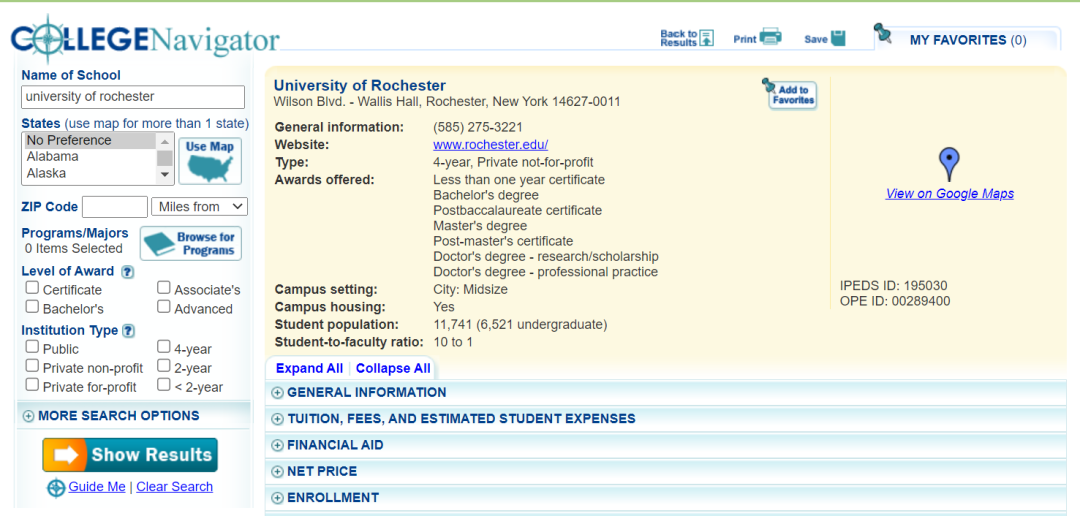Click the College Navigator logo
This screenshot has height=516, width=1080.
click(x=145, y=39)
